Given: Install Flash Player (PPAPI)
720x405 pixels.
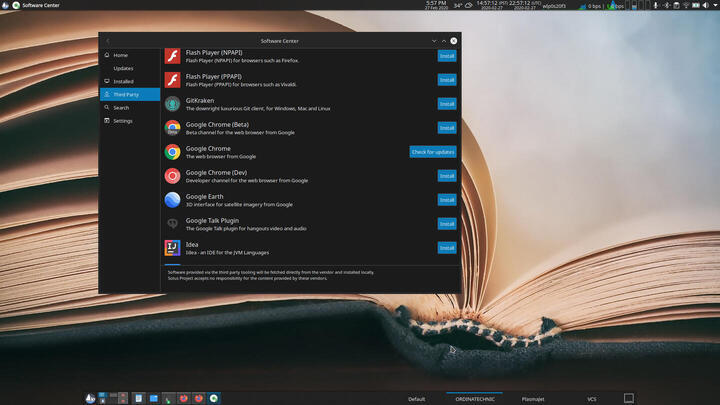Looking at the screenshot, I should click(x=447, y=80).
